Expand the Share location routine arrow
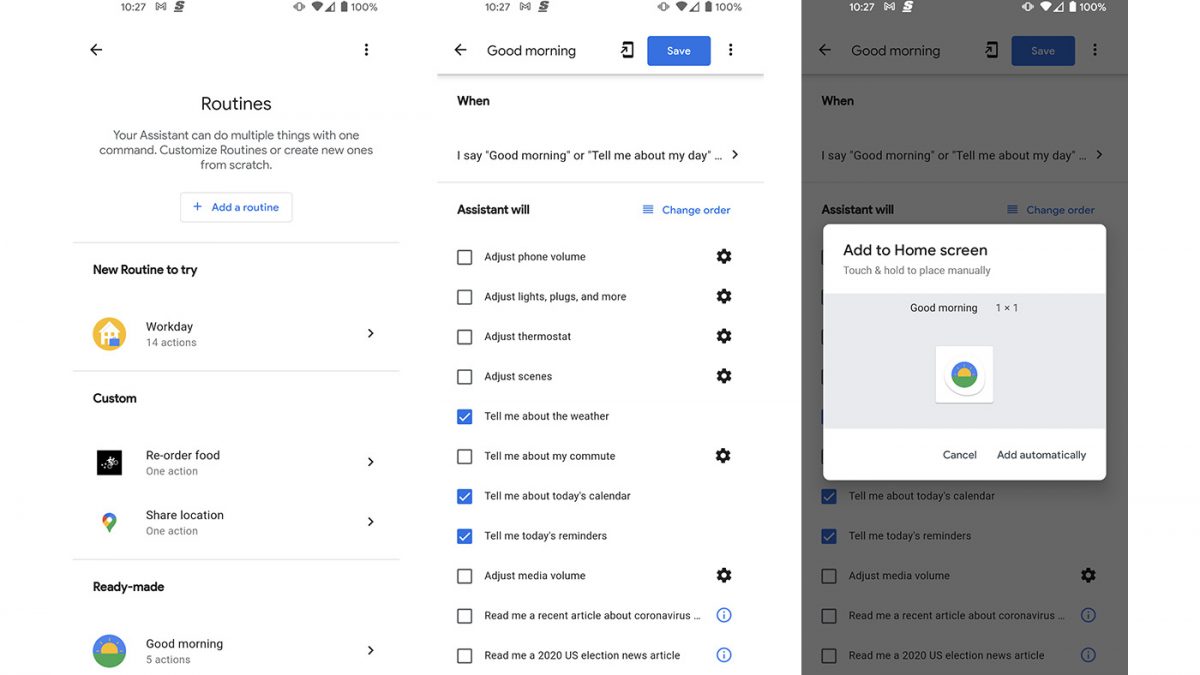 tap(370, 522)
